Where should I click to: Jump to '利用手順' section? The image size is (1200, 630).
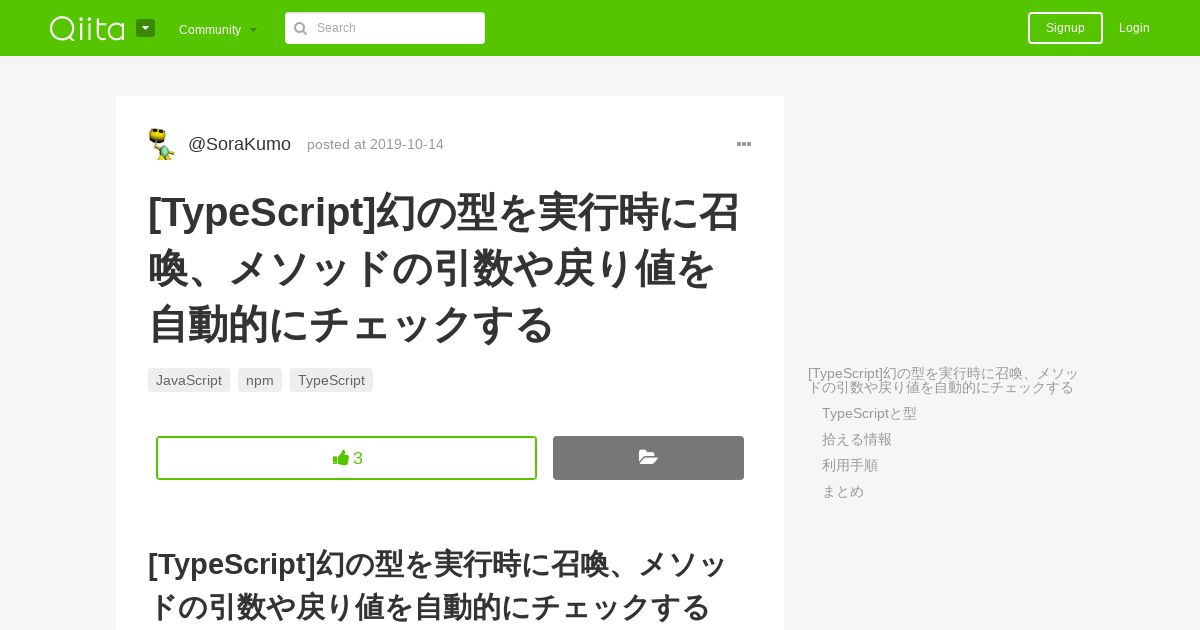point(850,465)
